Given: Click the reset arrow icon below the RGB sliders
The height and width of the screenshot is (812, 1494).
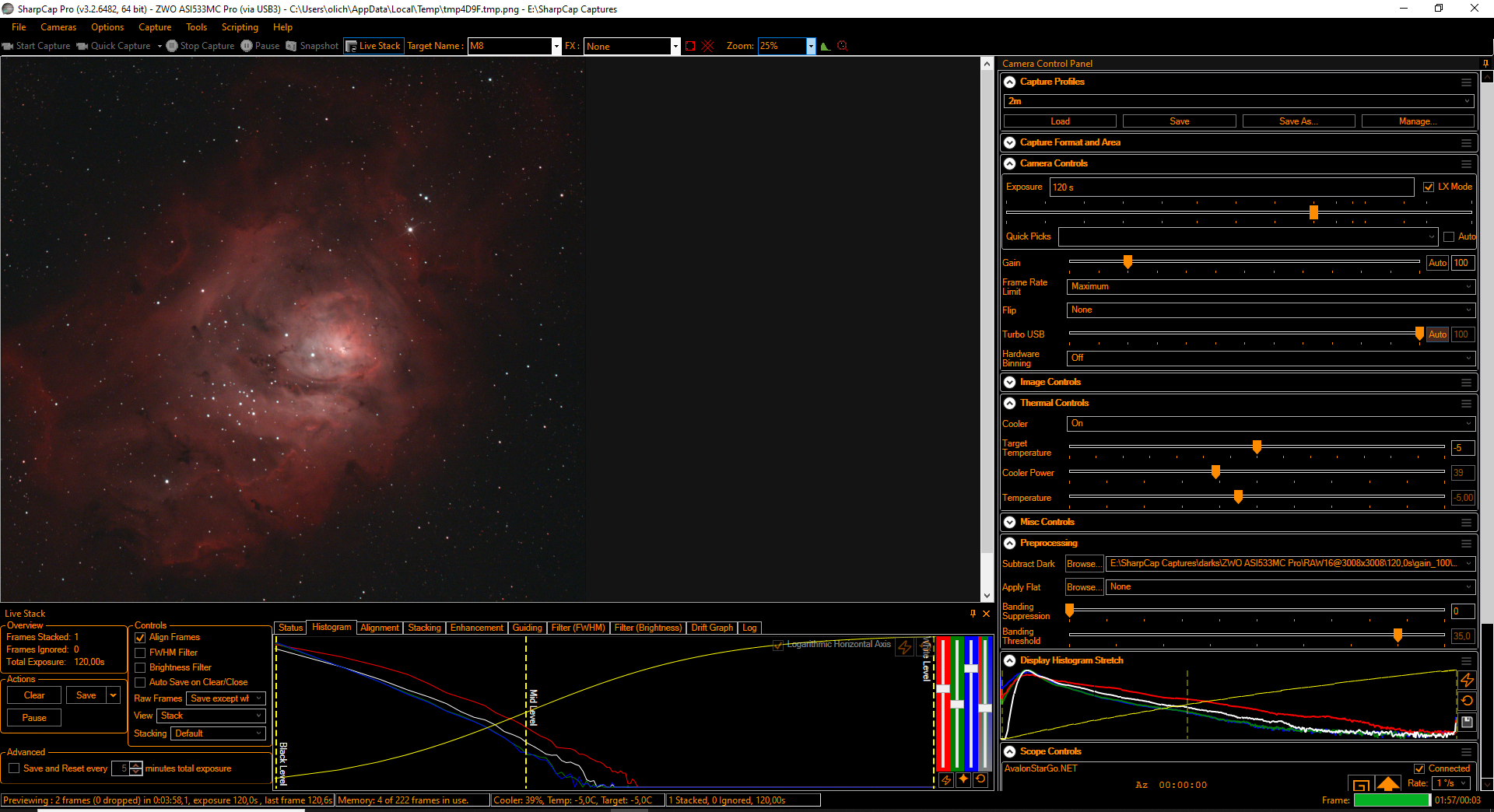Looking at the screenshot, I should (980, 779).
